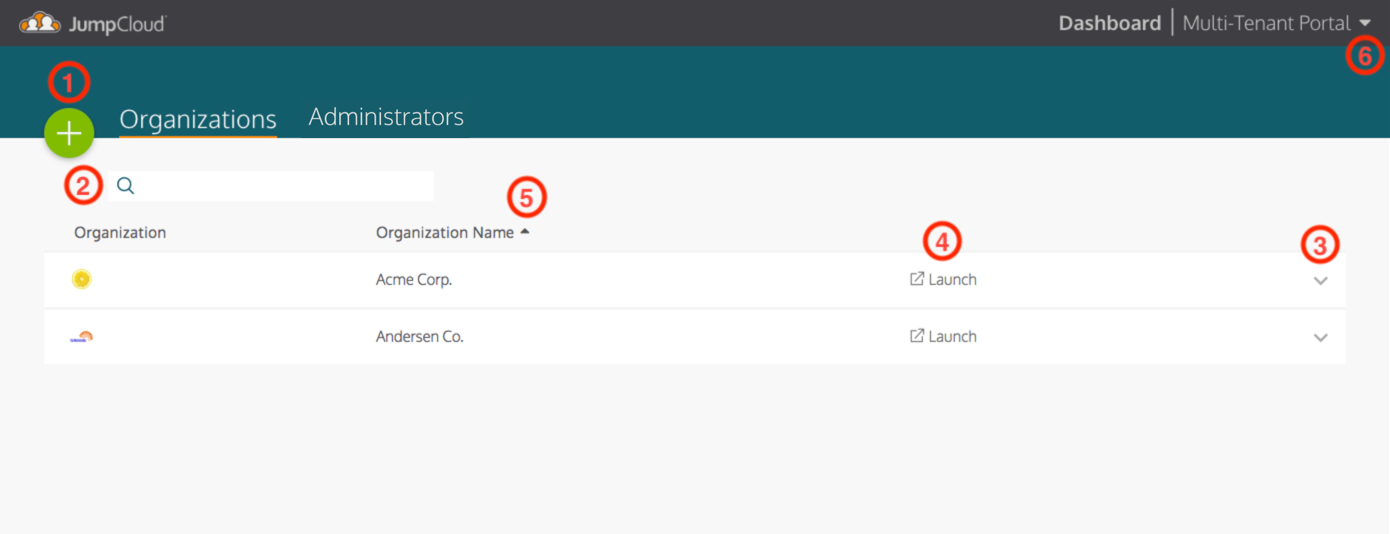Click the green plus add organization button

(69, 133)
